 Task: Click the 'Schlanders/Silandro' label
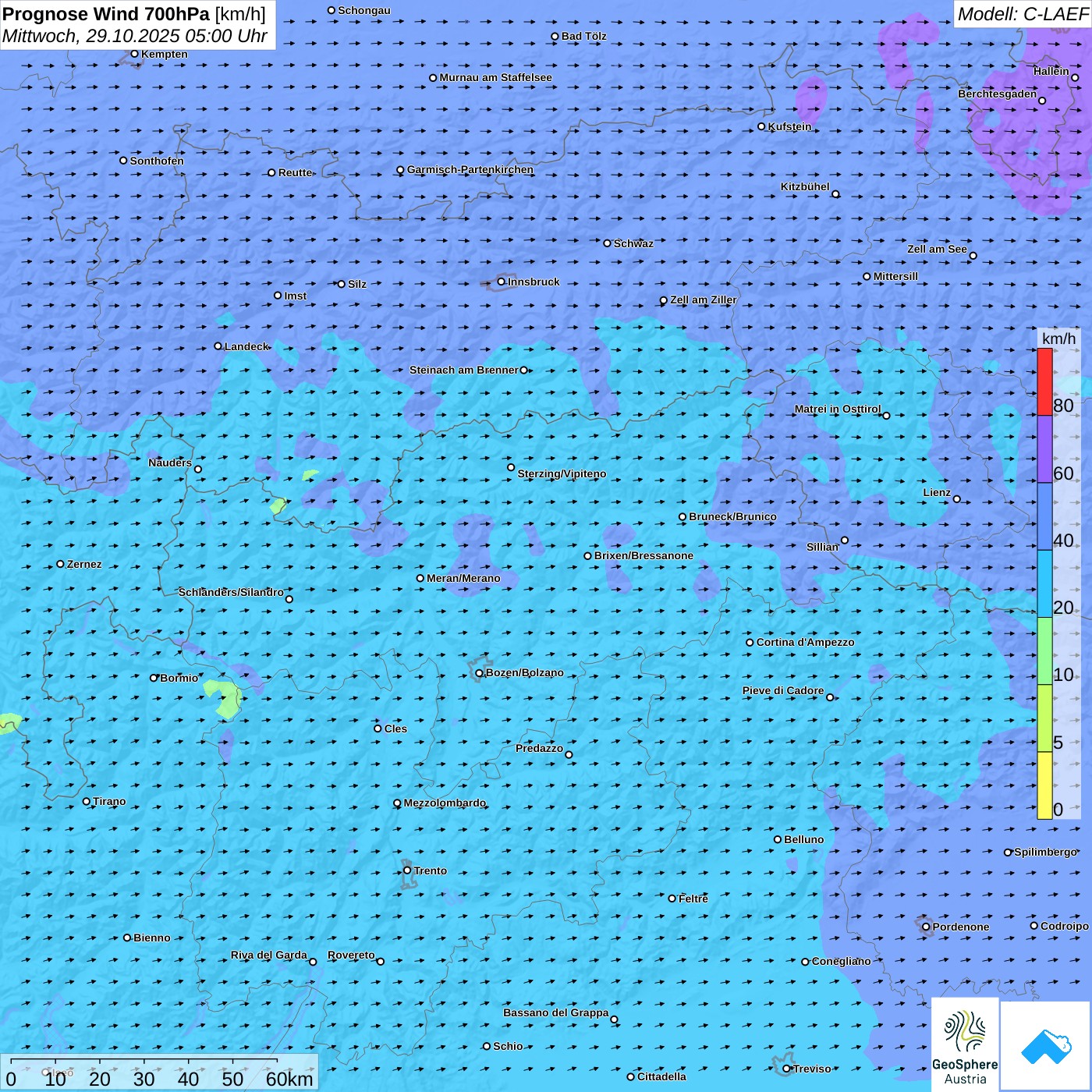[x=231, y=592]
